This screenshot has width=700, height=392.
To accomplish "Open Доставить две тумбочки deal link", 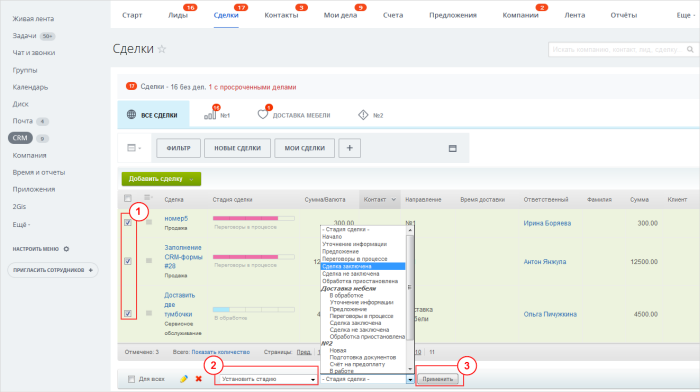I will 179,304.
